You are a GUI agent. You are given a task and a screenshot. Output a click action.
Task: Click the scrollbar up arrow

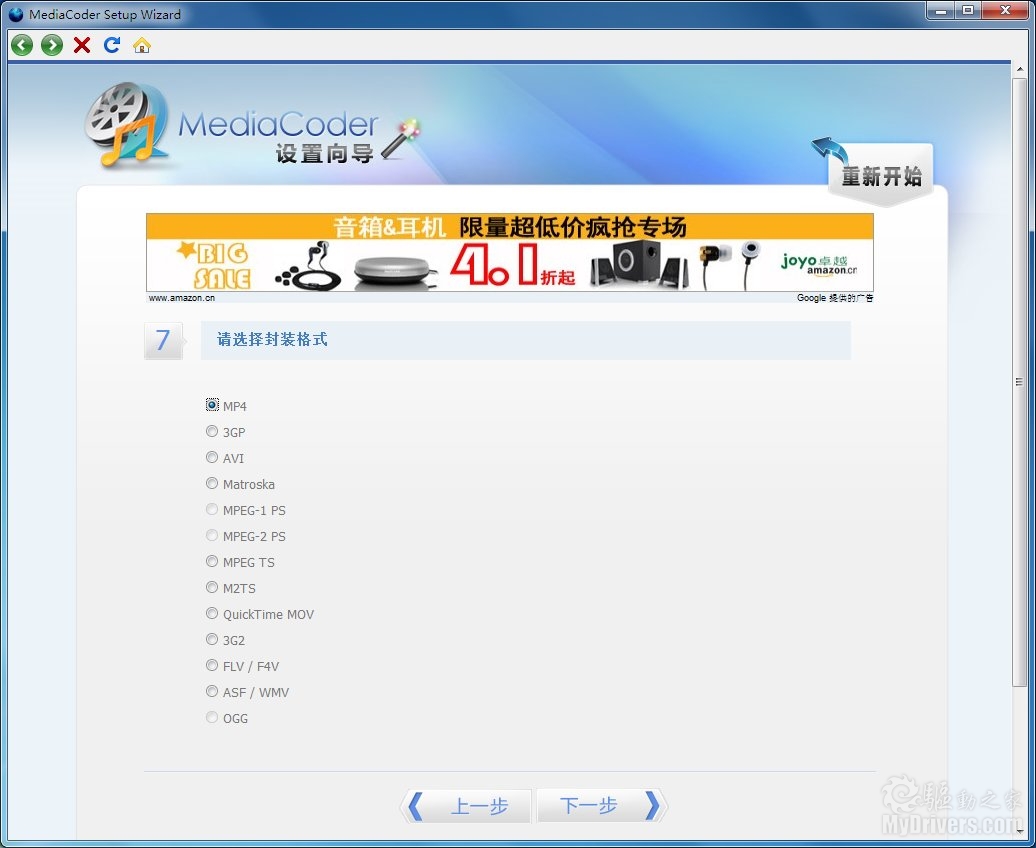click(1019, 69)
